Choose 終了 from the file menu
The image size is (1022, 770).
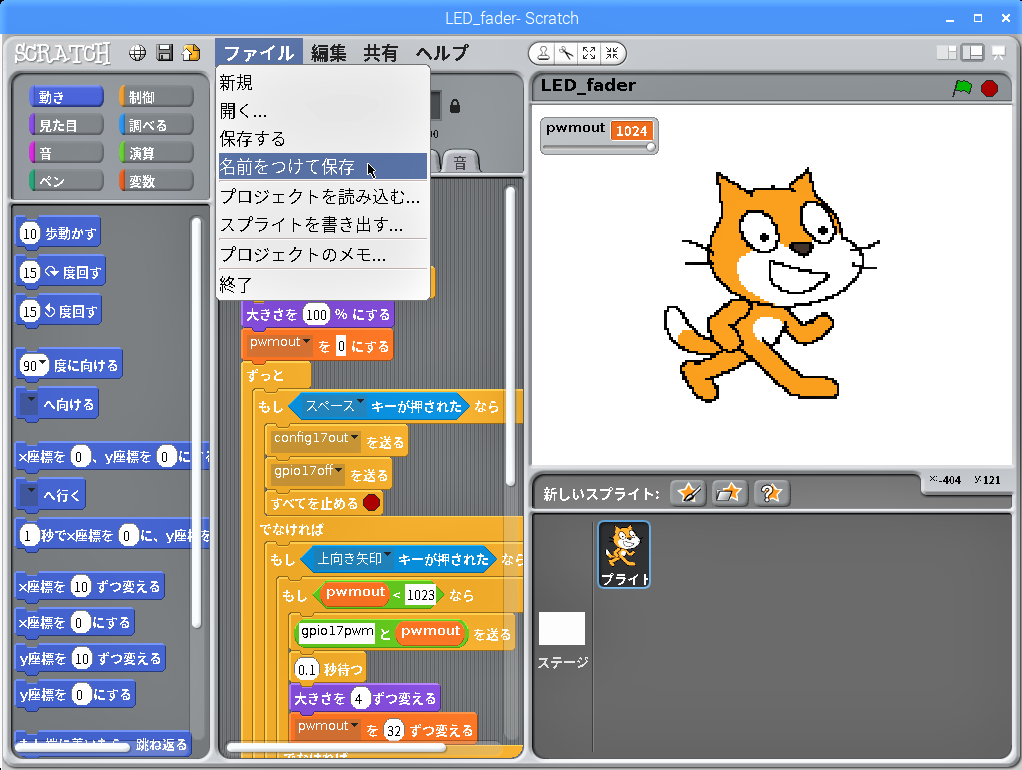(323, 284)
